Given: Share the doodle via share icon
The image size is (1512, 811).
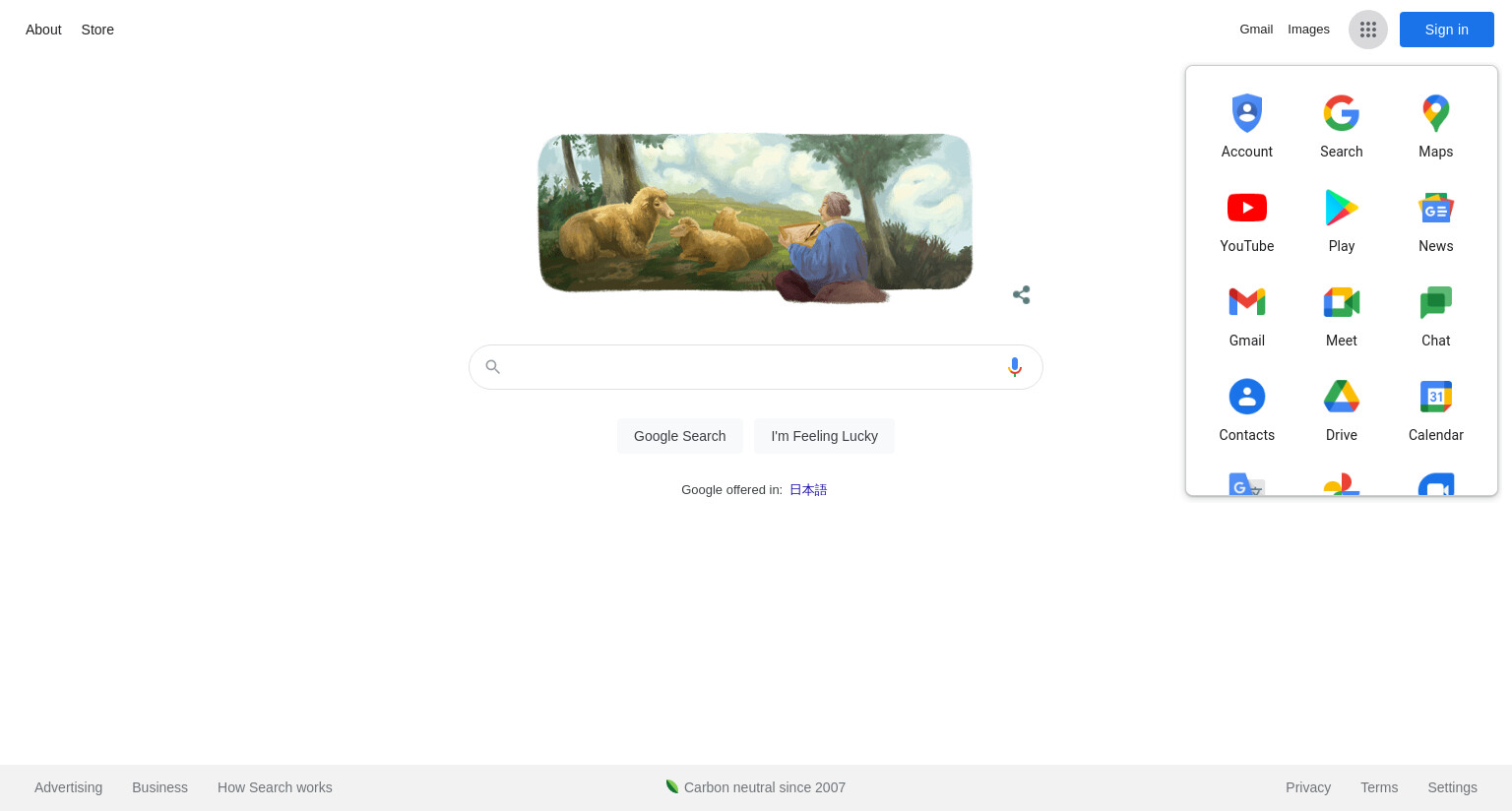Looking at the screenshot, I should 1022,294.
